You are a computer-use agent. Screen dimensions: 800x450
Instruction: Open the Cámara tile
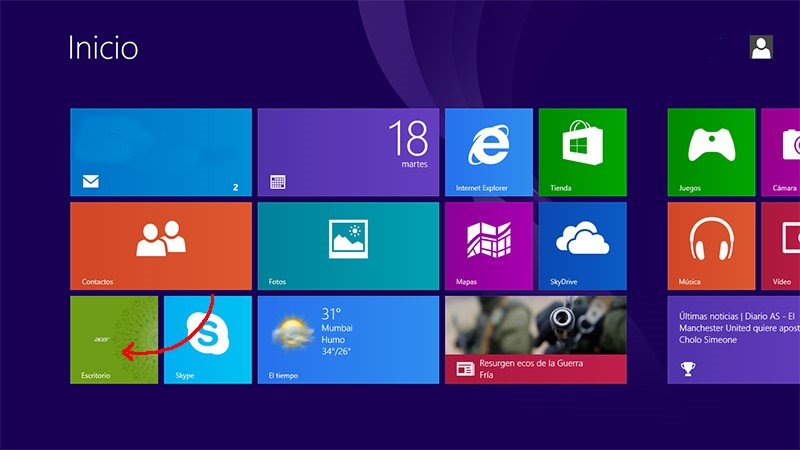(781, 152)
